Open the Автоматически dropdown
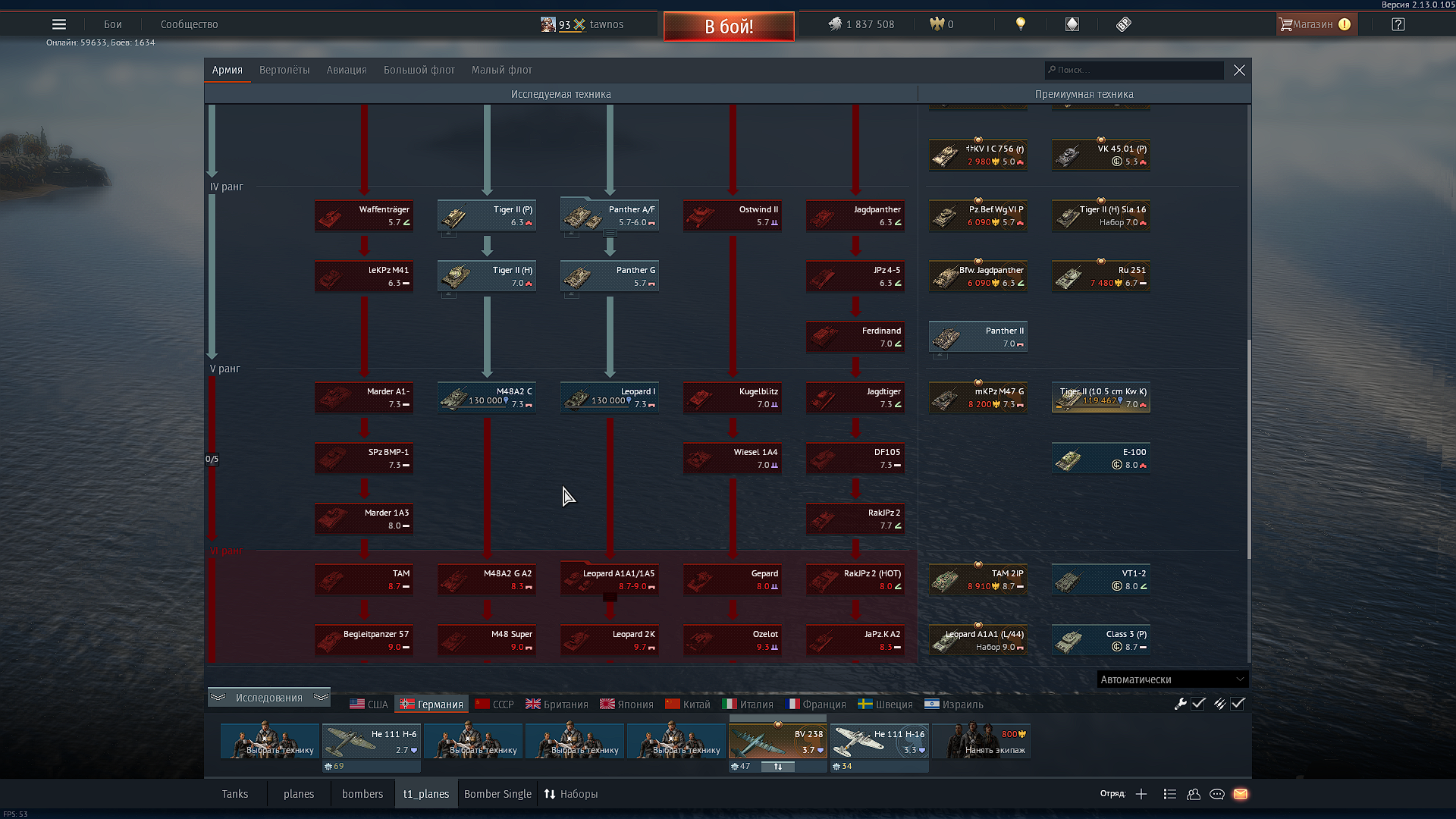Image resolution: width=1456 pixels, height=819 pixels. tap(1172, 679)
